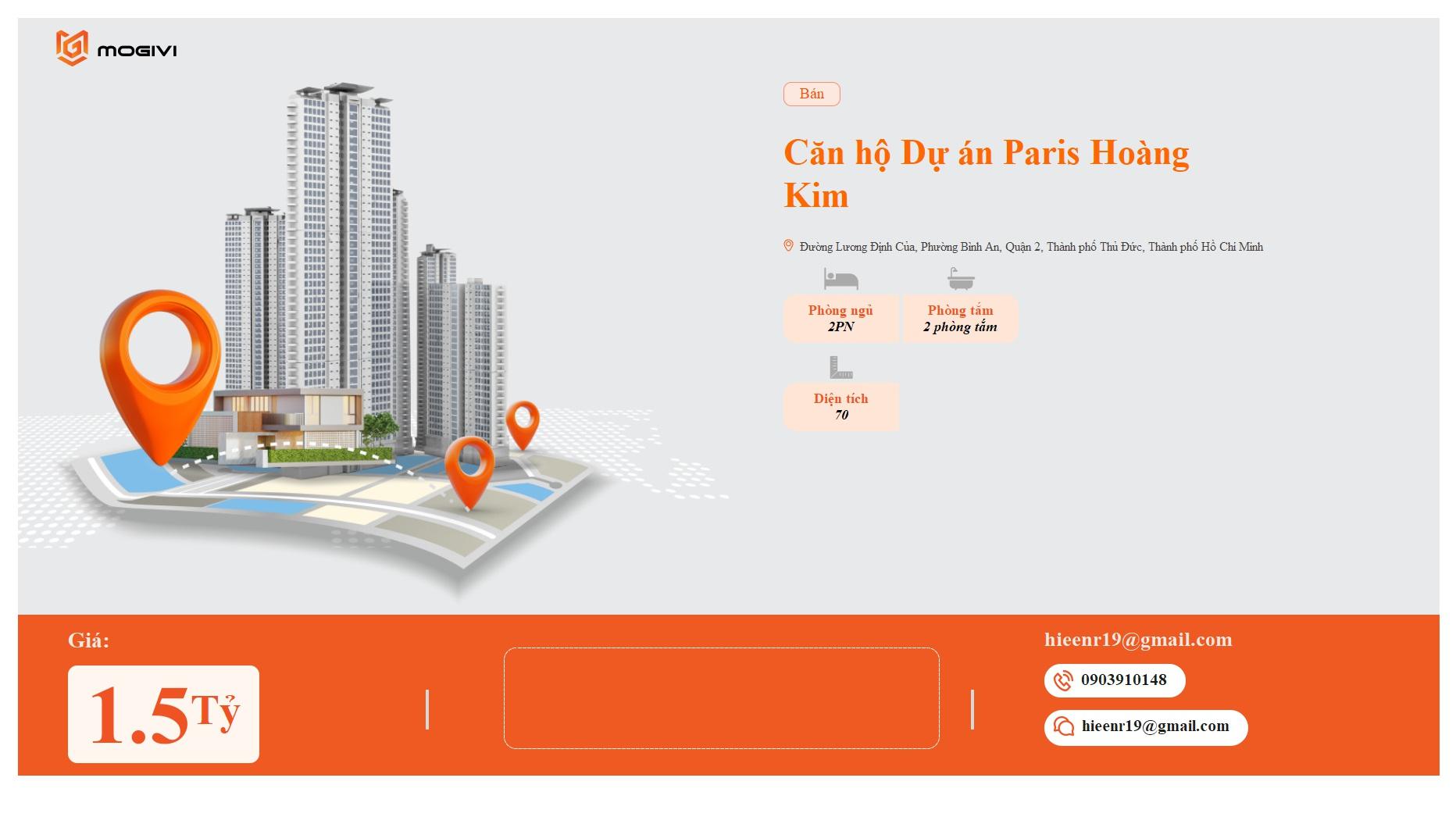1456x817 pixels.
Task: Click the phone number 0903910148
Action: [1123, 680]
